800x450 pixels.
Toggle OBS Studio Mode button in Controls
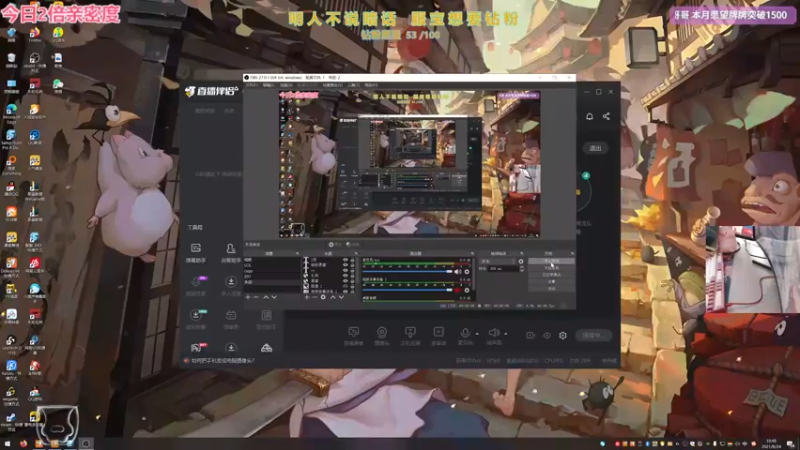pyautogui.click(x=552, y=274)
